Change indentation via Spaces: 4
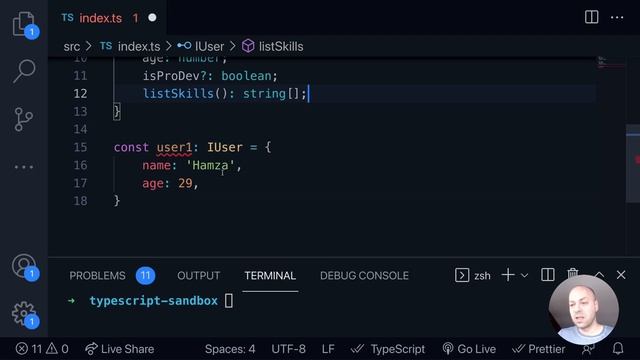Screen dimensions: 640x360 [230, 349]
